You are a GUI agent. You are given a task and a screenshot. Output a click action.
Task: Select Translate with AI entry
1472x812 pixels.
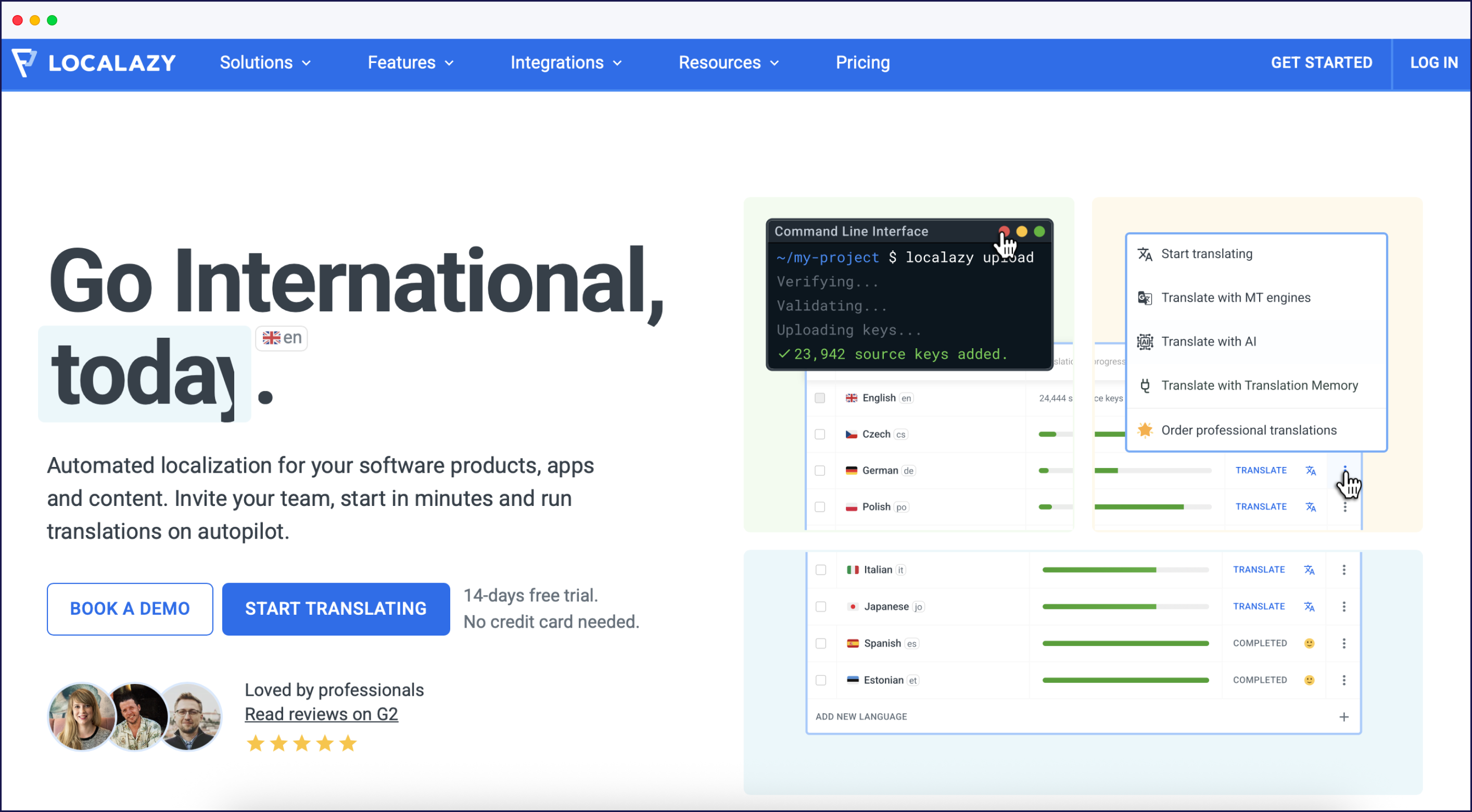click(x=1257, y=341)
